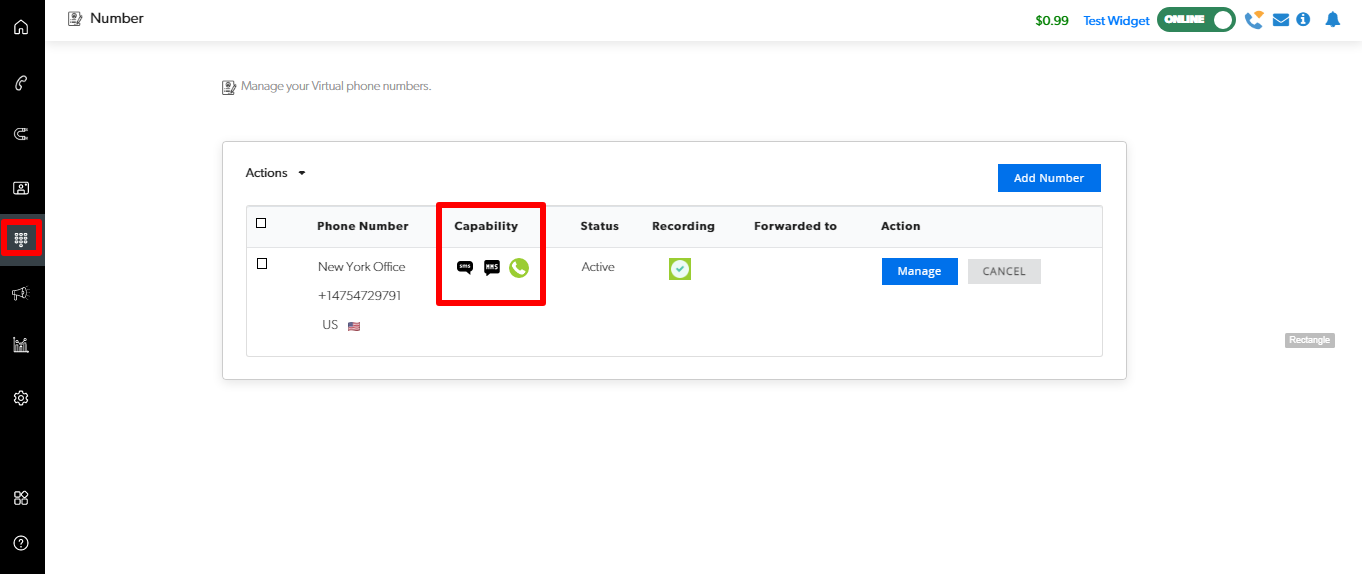Open the Test Widget link

[1116, 21]
